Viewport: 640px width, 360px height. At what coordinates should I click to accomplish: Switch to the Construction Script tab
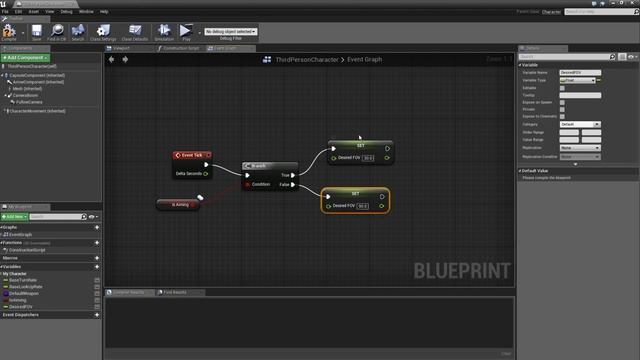[x=181, y=48]
